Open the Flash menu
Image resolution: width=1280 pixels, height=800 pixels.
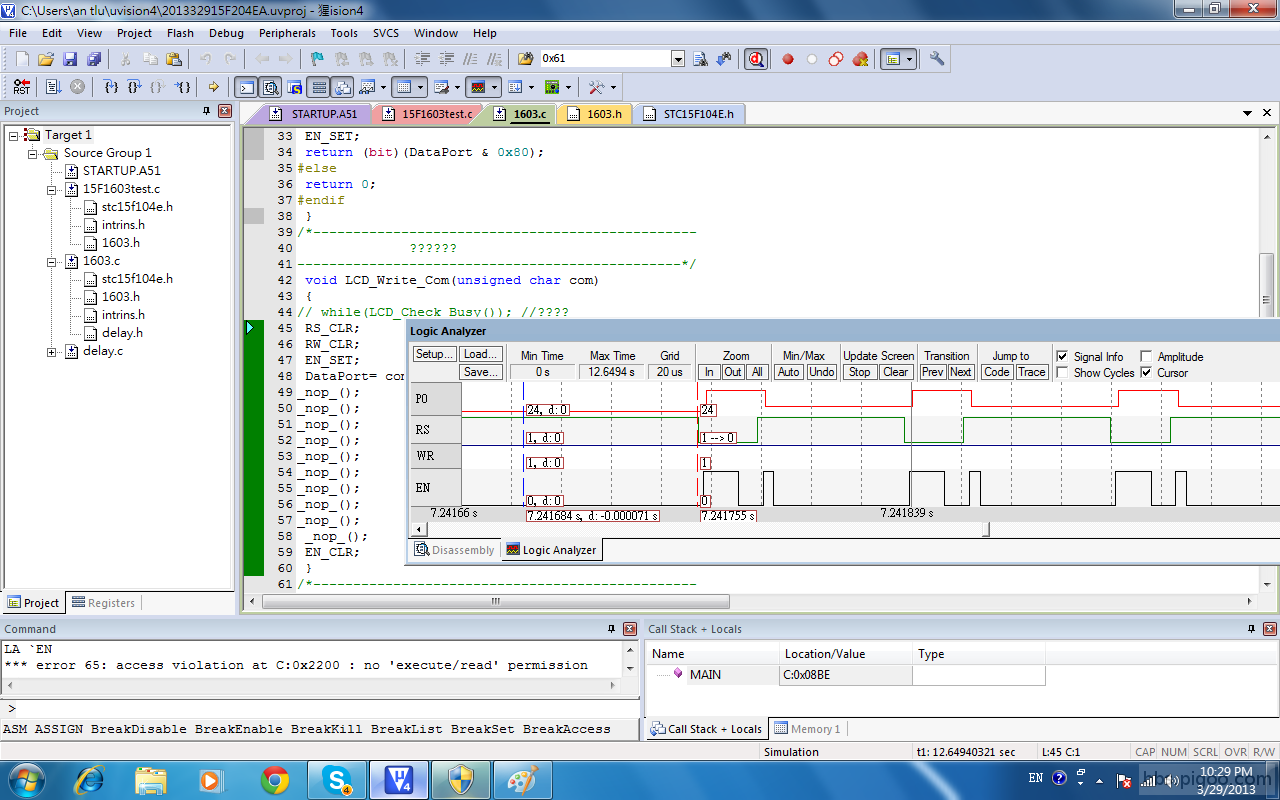[x=180, y=33]
